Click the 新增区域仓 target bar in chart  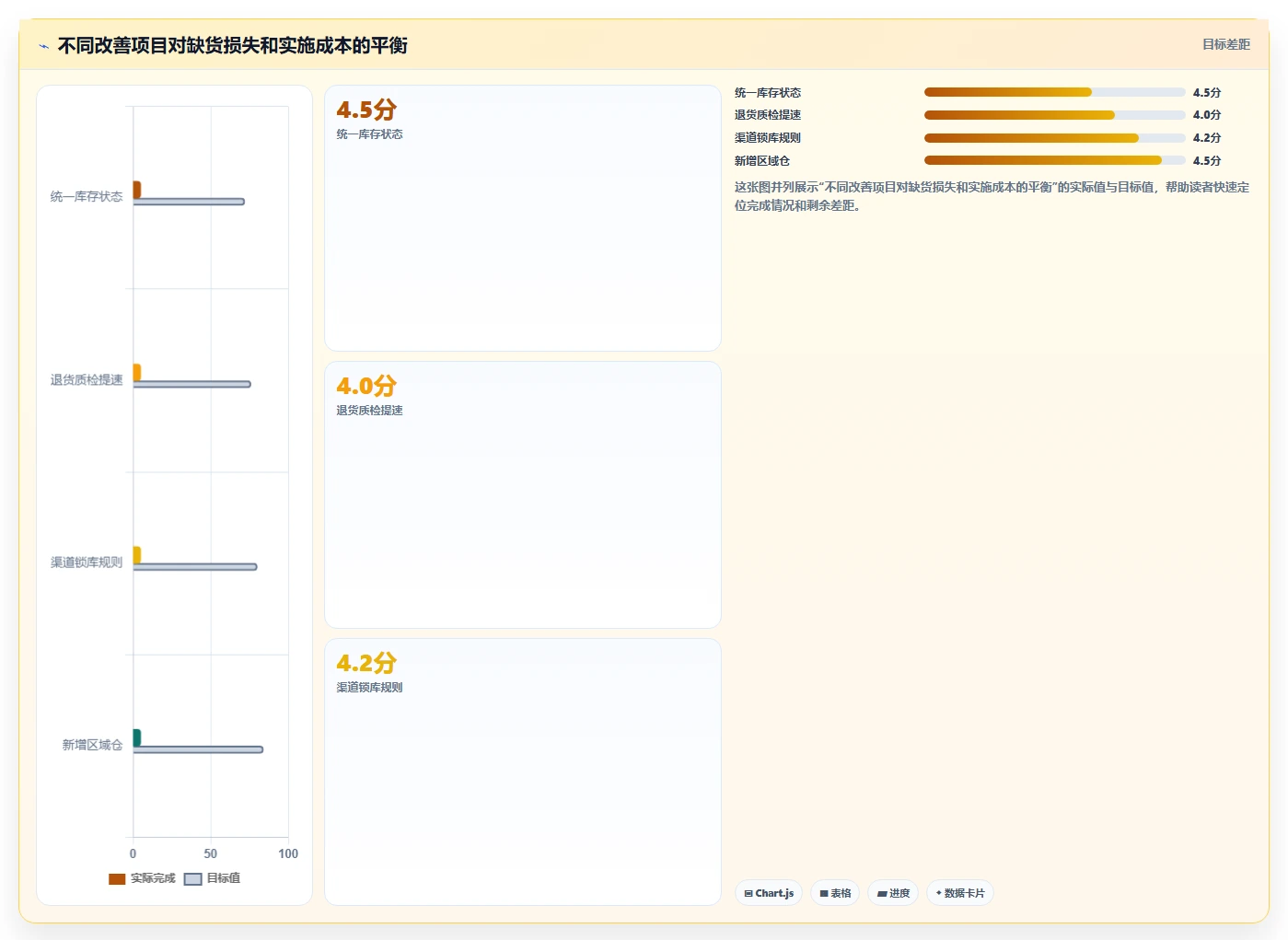[x=198, y=749]
